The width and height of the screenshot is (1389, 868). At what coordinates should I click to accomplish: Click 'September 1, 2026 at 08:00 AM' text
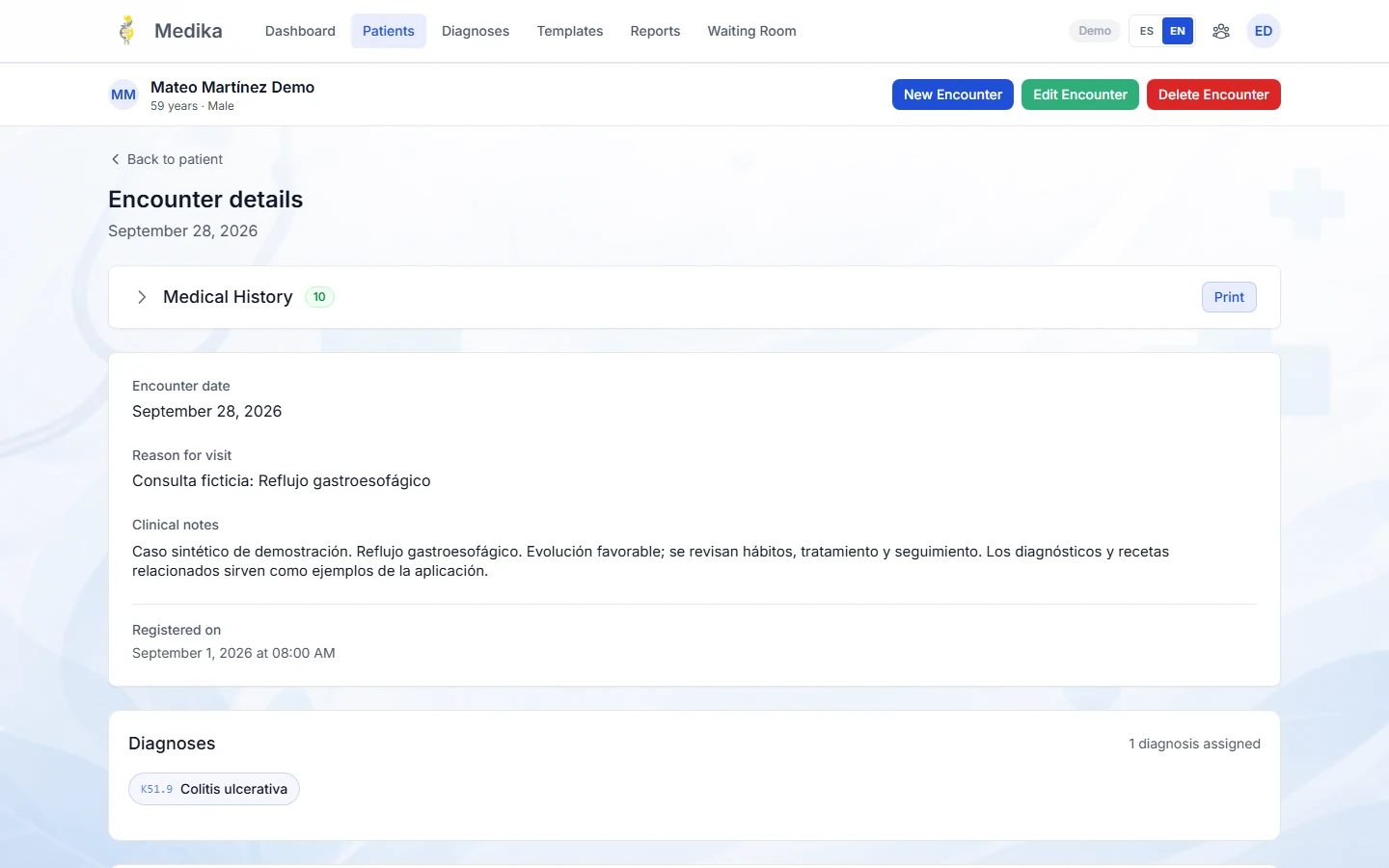(x=233, y=653)
